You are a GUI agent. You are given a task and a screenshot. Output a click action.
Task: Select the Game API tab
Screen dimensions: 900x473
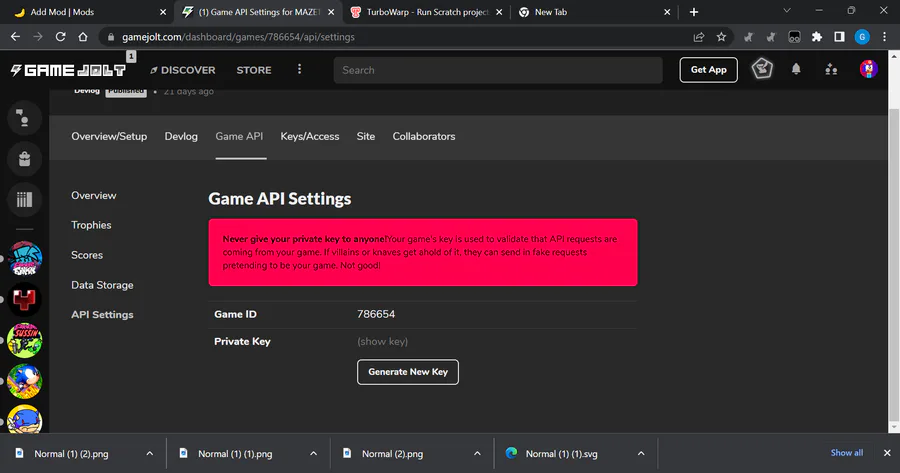239,137
